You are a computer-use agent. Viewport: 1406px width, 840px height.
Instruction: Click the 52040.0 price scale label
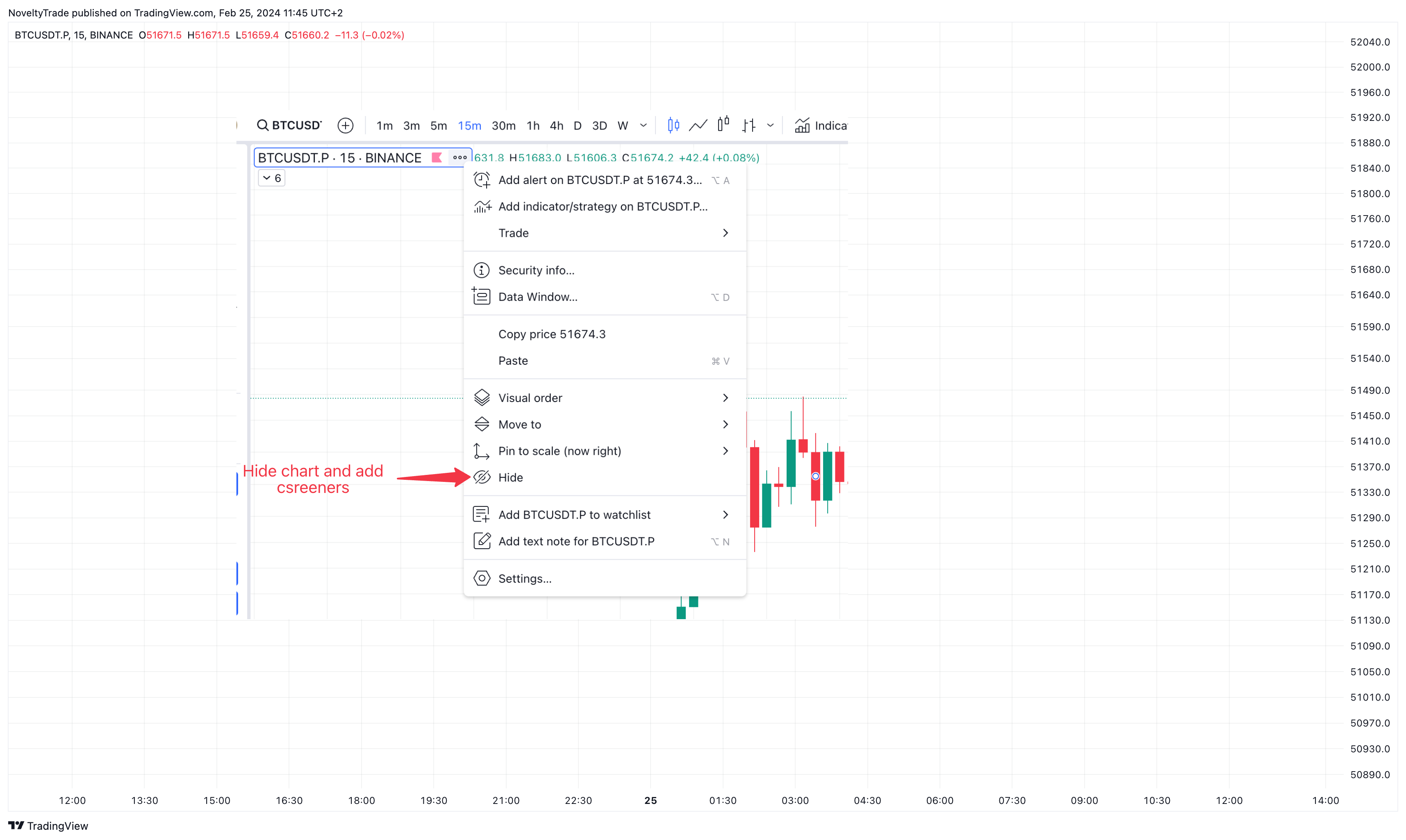1370,42
